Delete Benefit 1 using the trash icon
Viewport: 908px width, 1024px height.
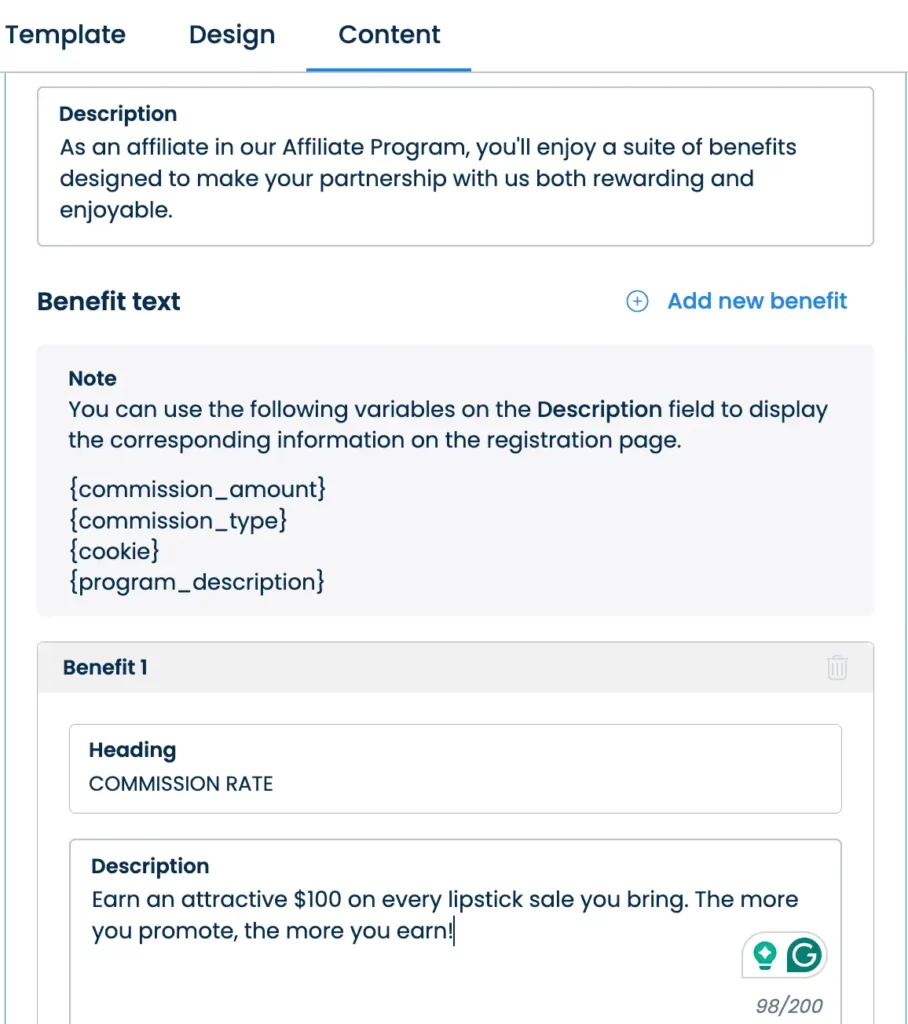click(837, 668)
